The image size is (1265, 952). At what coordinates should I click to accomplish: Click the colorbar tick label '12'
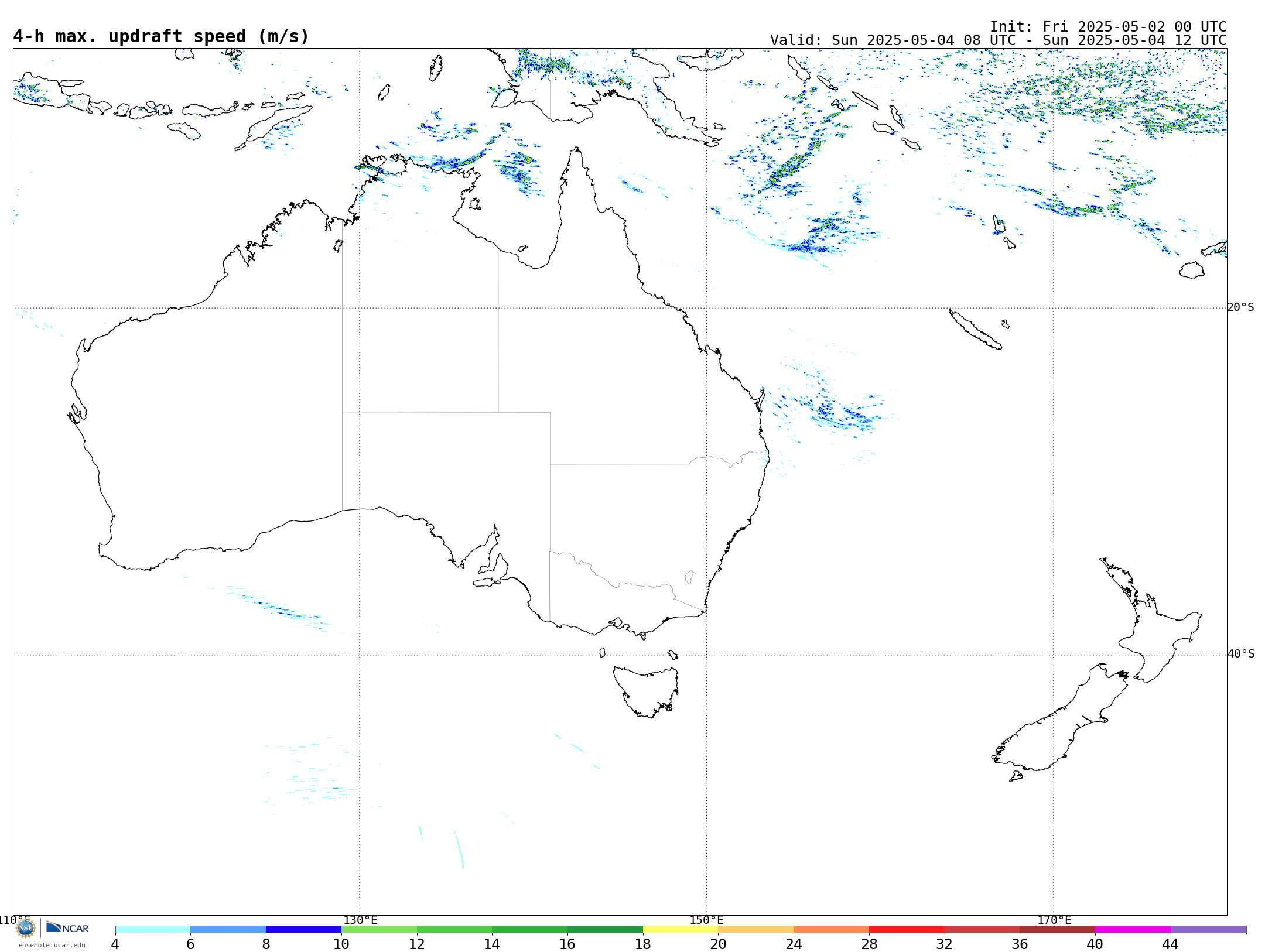pyautogui.click(x=417, y=944)
